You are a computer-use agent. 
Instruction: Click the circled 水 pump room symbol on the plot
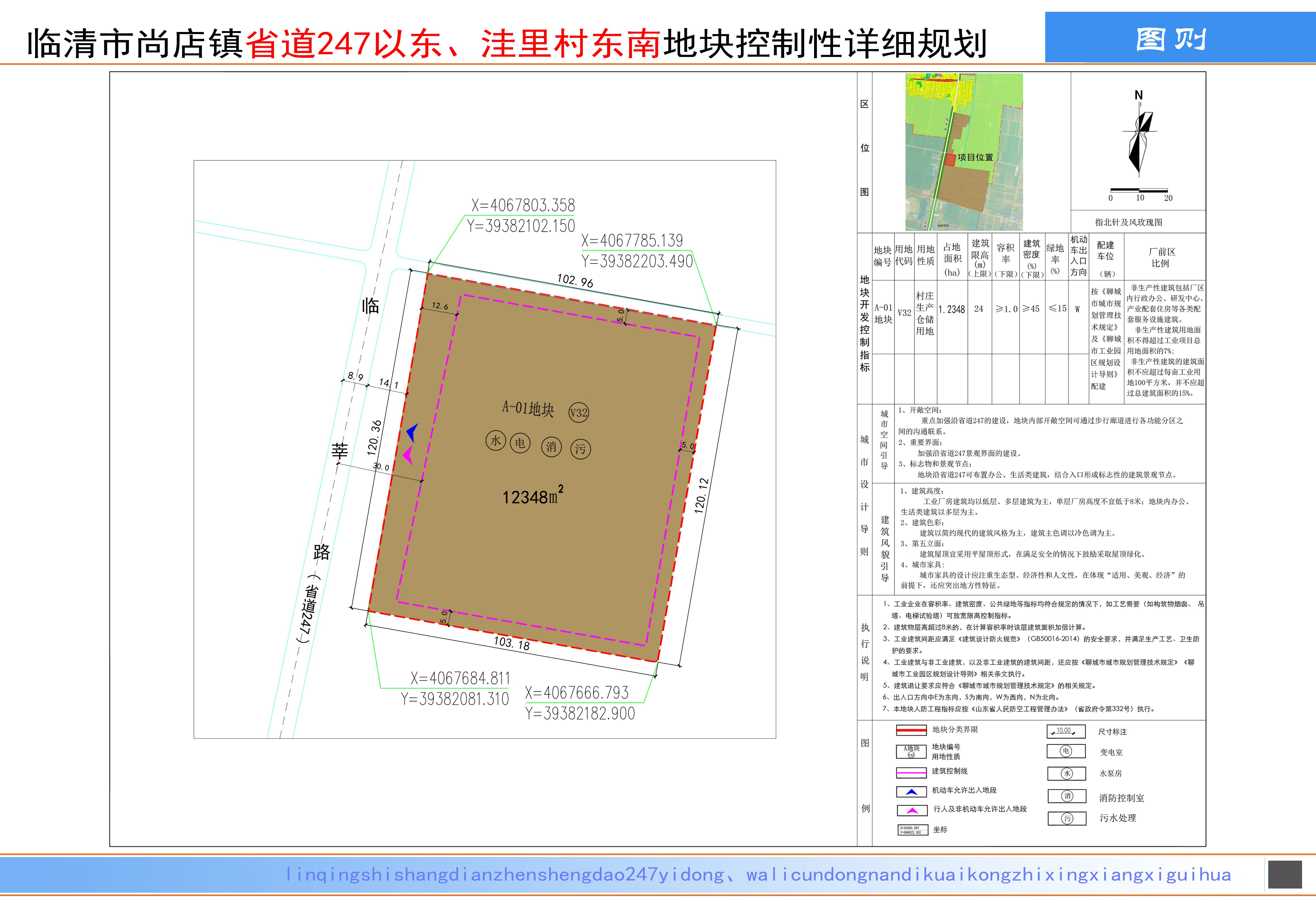[x=496, y=440]
